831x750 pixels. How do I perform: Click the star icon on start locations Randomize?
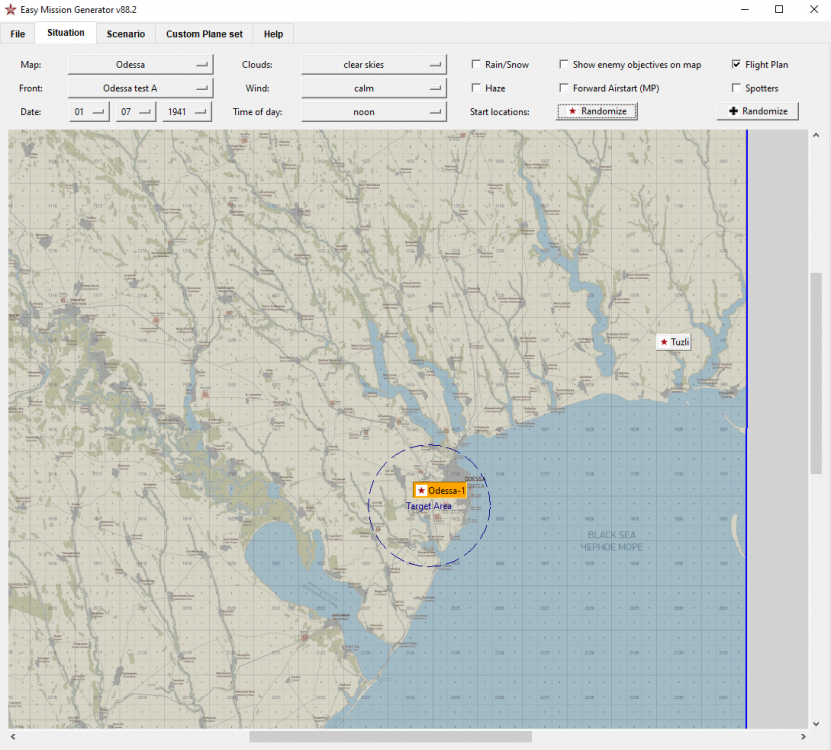point(572,111)
